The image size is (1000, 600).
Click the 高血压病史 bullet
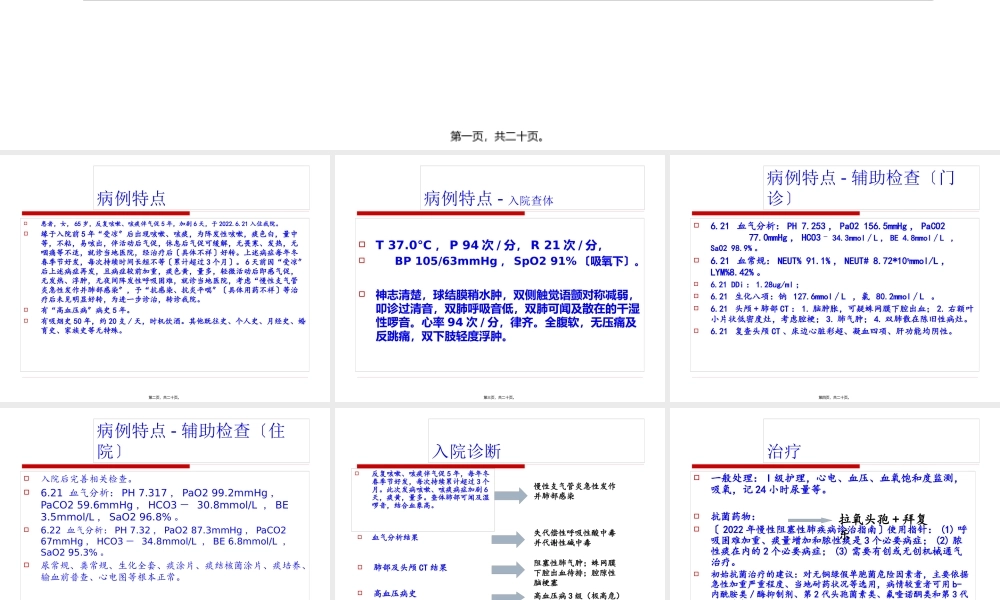(395, 594)
